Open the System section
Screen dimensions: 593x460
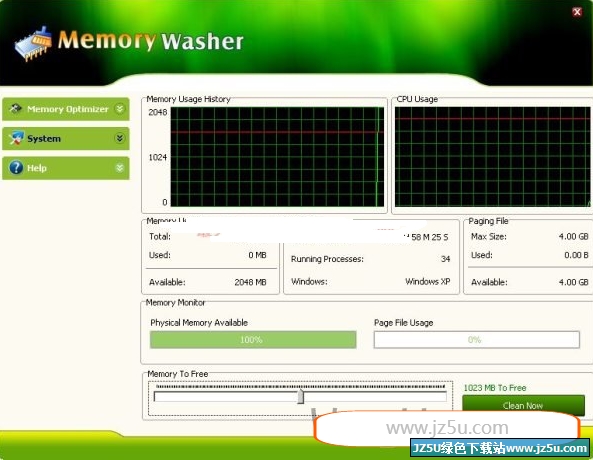pyautogui.click(x=66, y=138)
